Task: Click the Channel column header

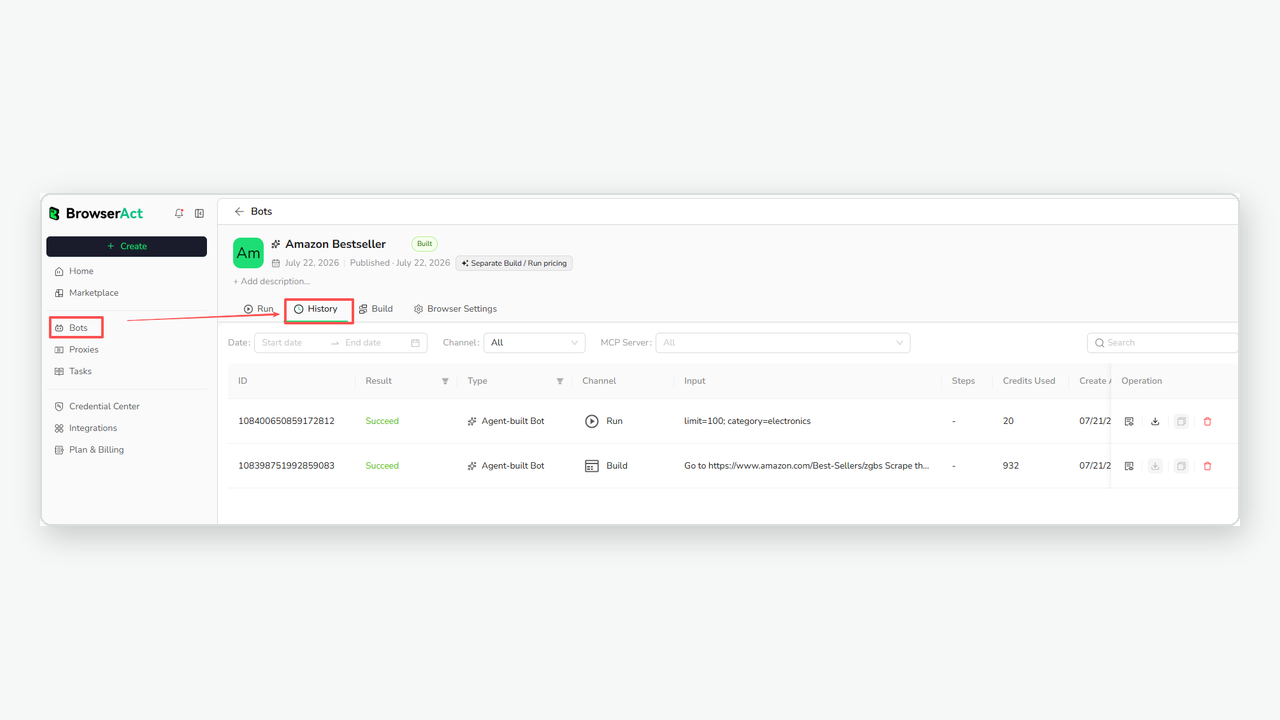Action: pos(599,381)
